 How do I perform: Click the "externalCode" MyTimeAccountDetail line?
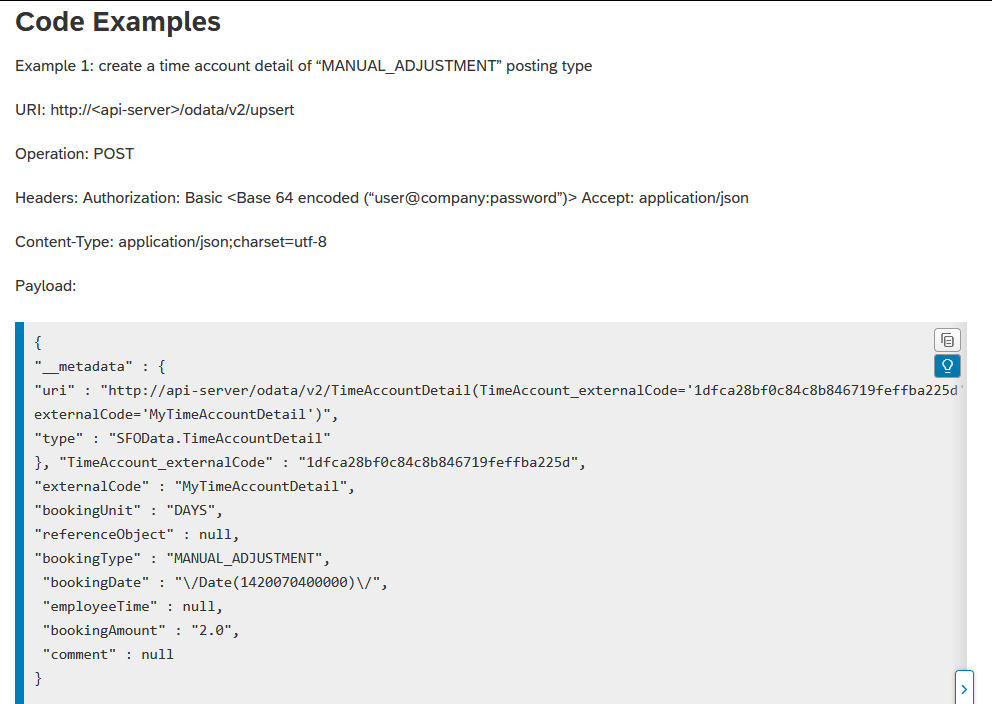(194, 486)
